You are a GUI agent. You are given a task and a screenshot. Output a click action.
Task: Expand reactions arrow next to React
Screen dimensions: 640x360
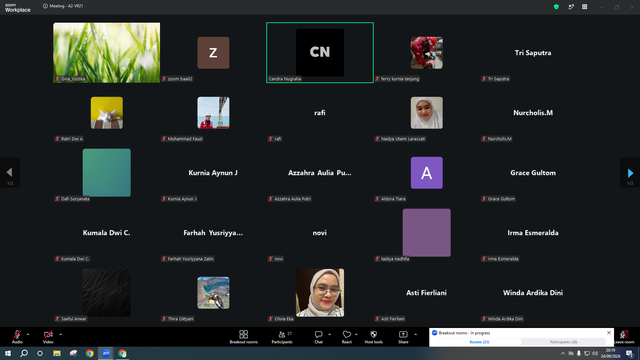pyautogui.click(x=356, y=334)
